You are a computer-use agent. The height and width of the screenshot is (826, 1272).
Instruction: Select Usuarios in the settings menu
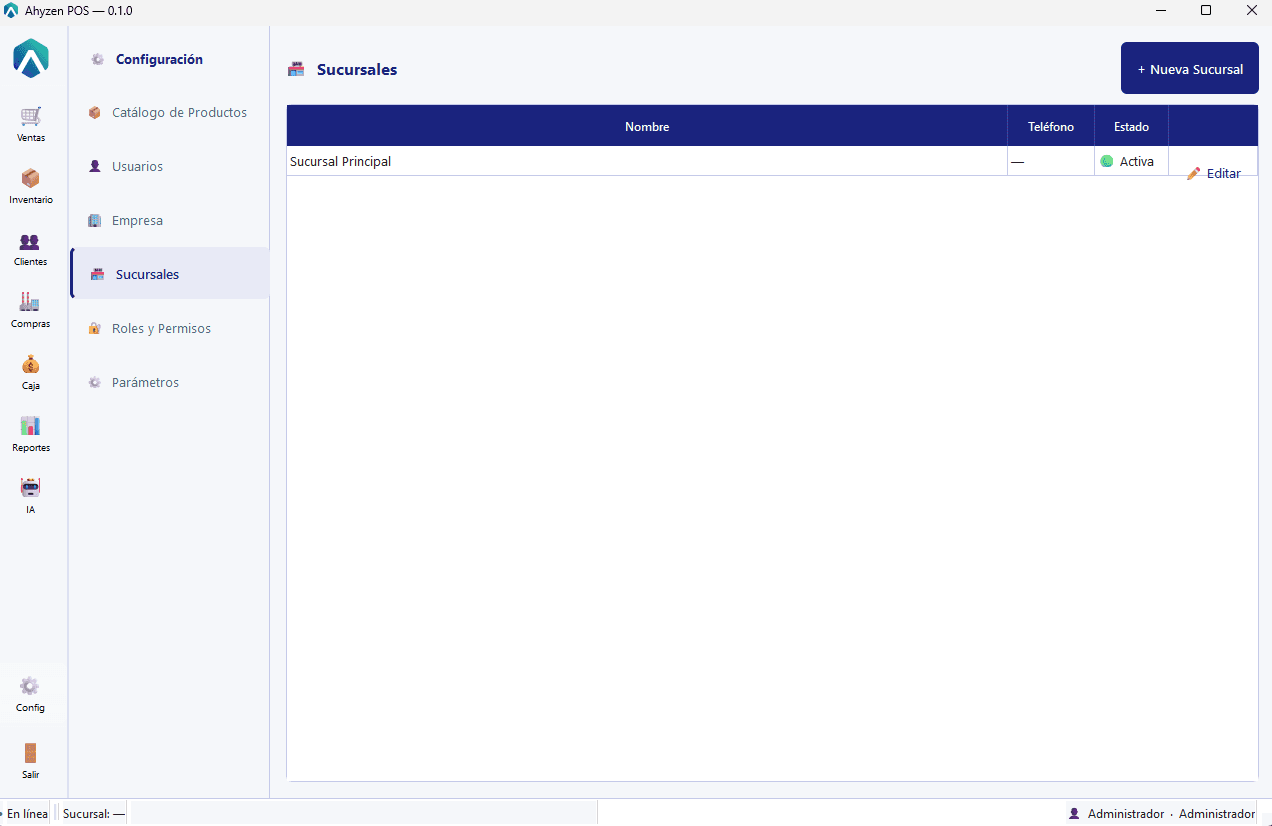[x=169, y=167]
